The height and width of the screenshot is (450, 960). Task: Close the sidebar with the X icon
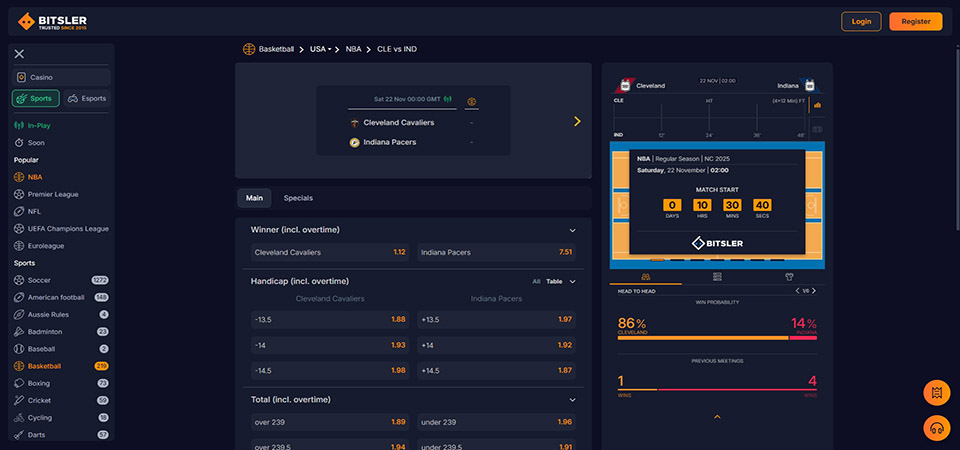coord(19,54)
